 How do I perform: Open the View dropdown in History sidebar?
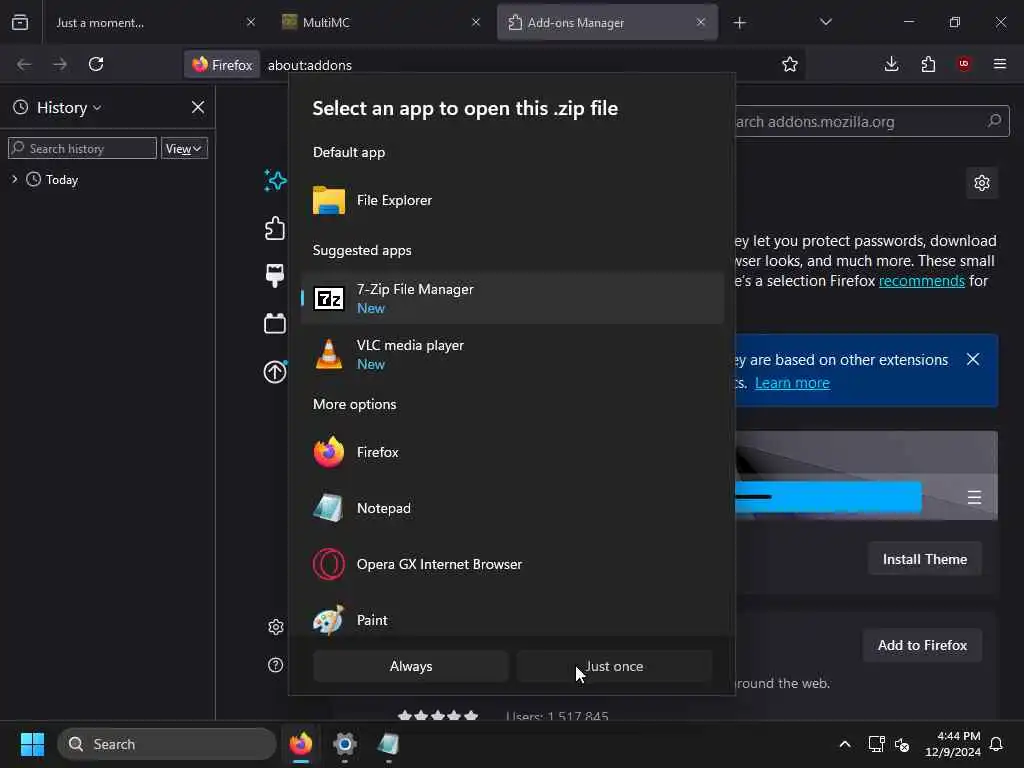click(184, 148)
